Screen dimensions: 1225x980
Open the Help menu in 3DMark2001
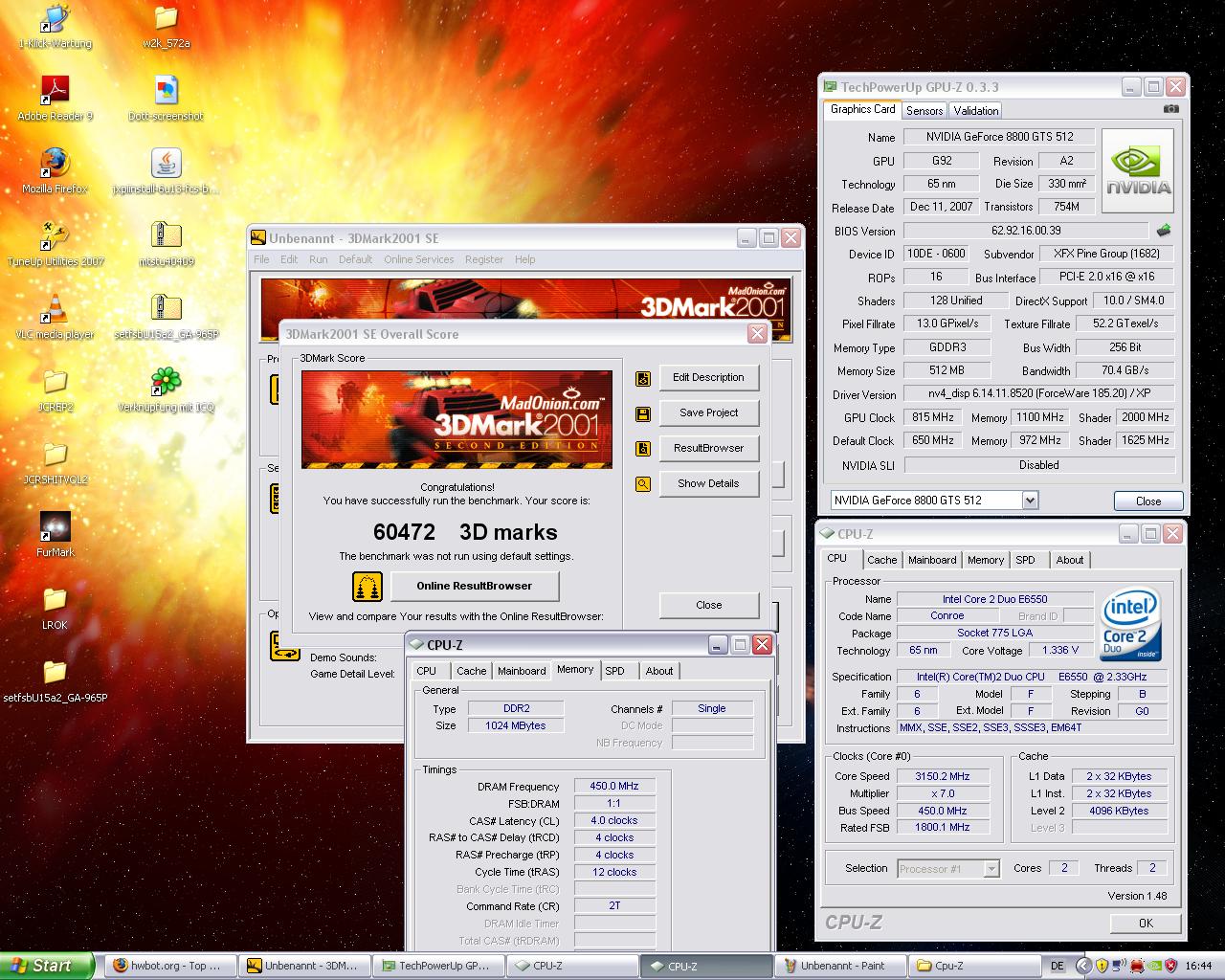[525, 259]
